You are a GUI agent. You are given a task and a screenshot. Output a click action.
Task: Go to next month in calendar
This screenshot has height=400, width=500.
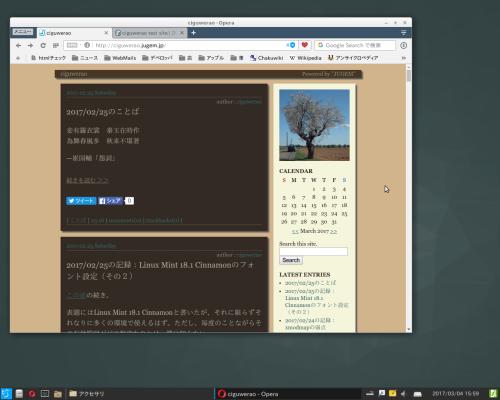point(334,231)
